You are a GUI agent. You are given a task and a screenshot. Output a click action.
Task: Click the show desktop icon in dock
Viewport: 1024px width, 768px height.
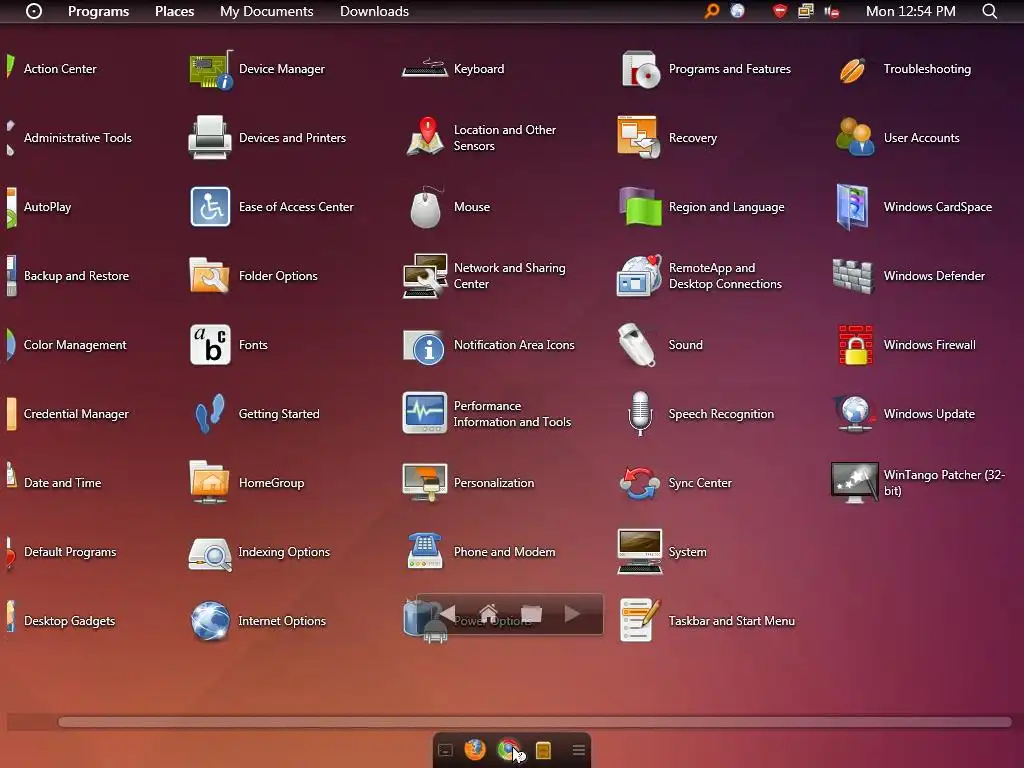pyautogui.click(x=445, y=750)
